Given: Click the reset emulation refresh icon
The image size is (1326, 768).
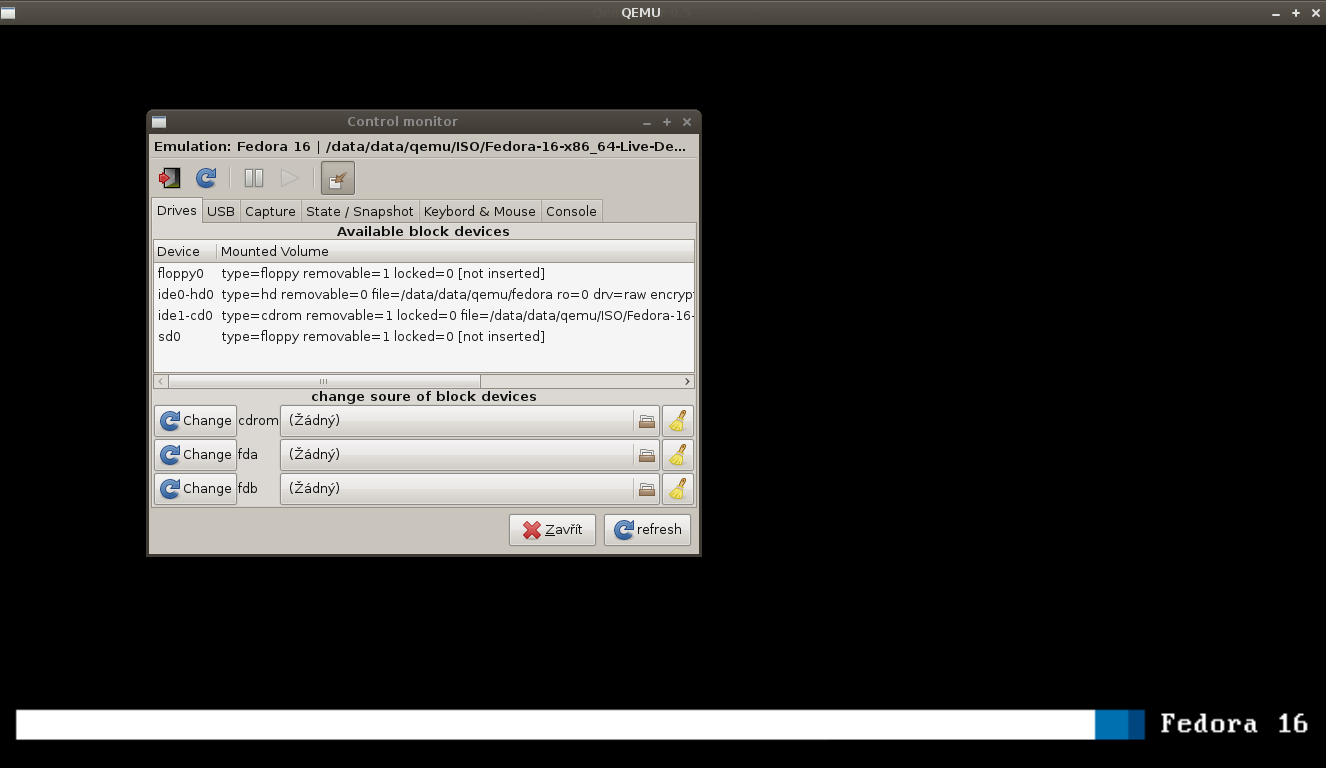Looking at the screenshot, I should 206,178.
